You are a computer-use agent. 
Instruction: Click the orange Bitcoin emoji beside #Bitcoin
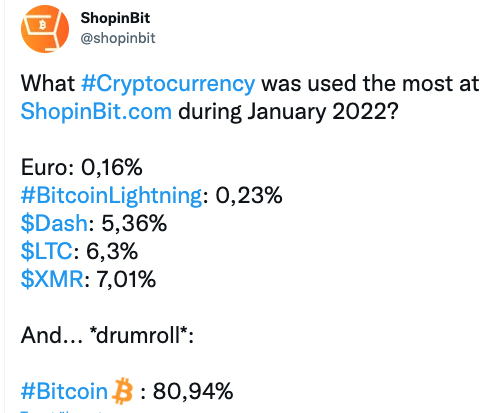pos(122,391)
